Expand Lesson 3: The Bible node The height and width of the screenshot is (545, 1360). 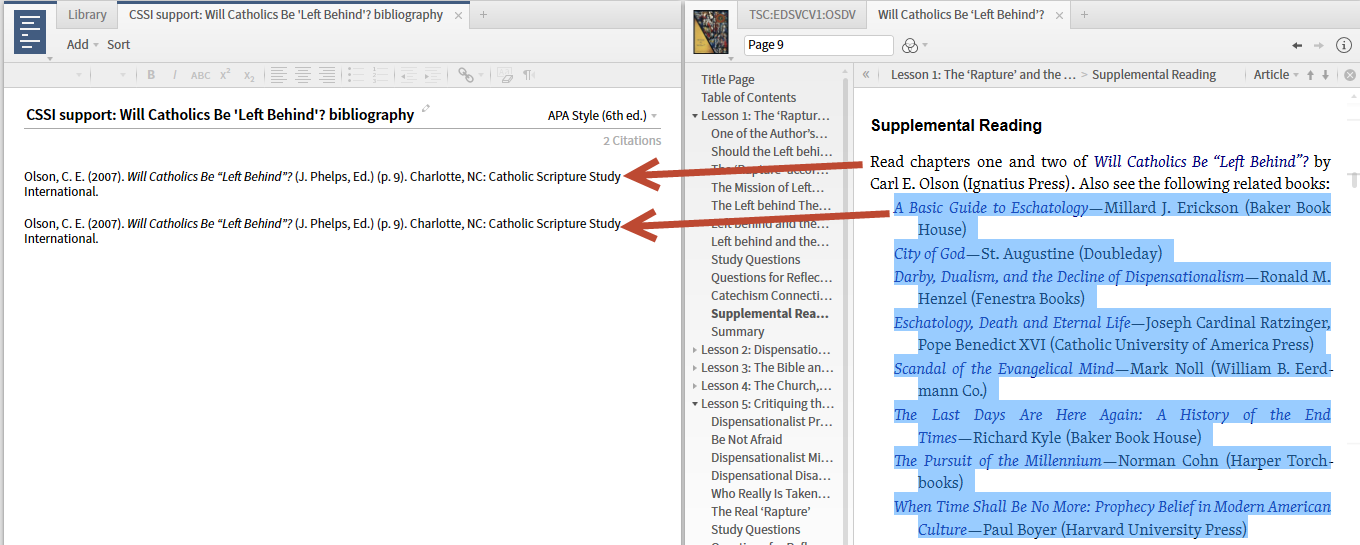[x=695, y=368]
